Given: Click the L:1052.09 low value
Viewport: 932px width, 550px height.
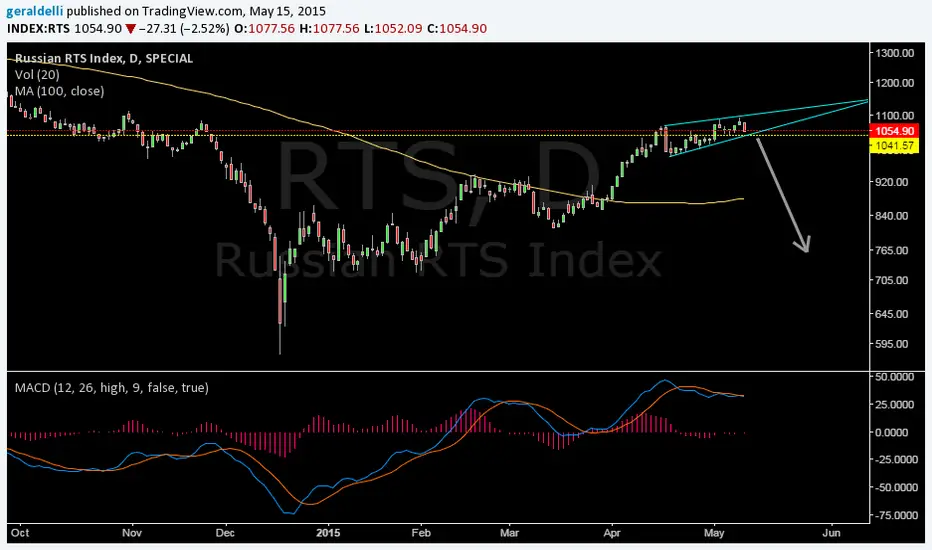Looking at the screenshot, I should pos(393,29).
